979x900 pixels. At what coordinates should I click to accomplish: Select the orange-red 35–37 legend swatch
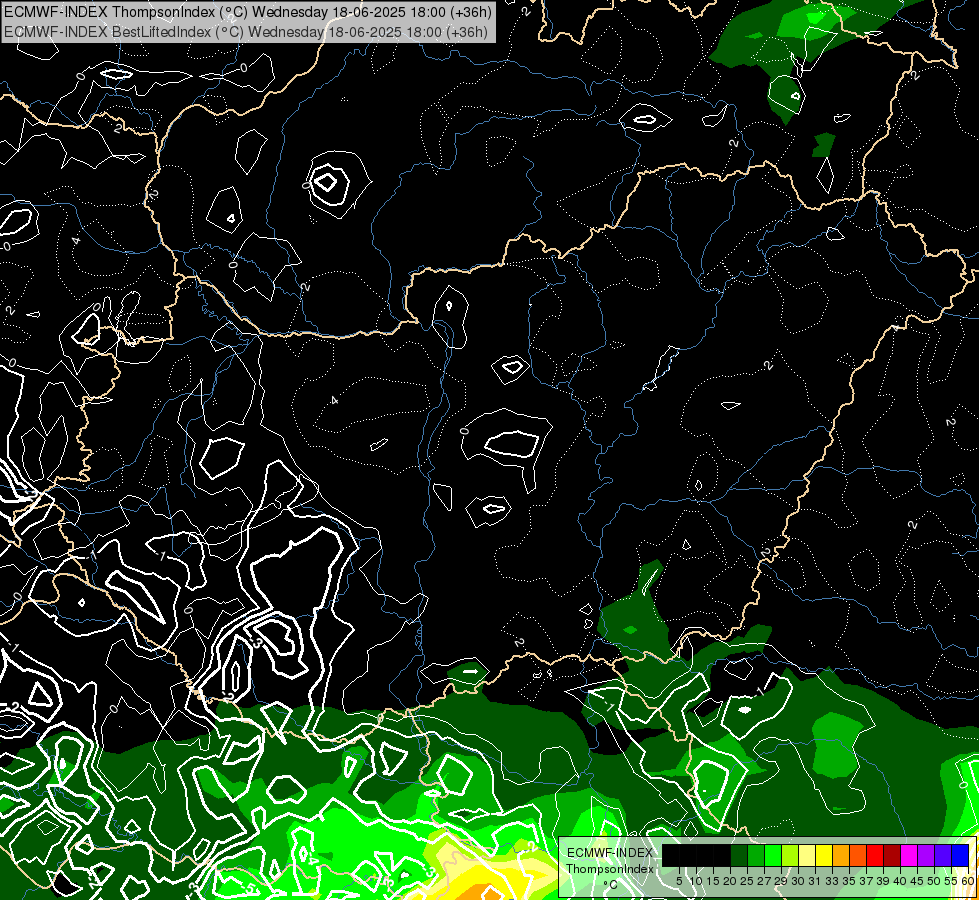point(858,855)
